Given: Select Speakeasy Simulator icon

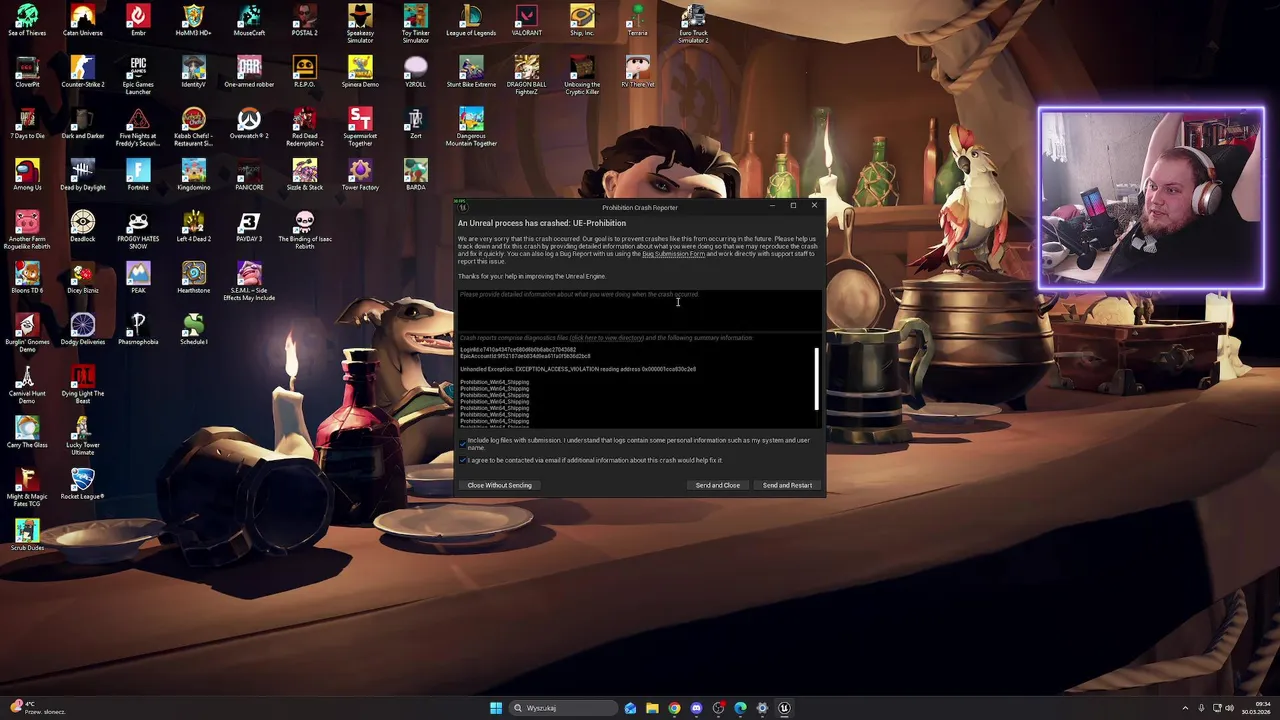Looking at the screenshot, I should pyautogui.click(x=360, y=24).
